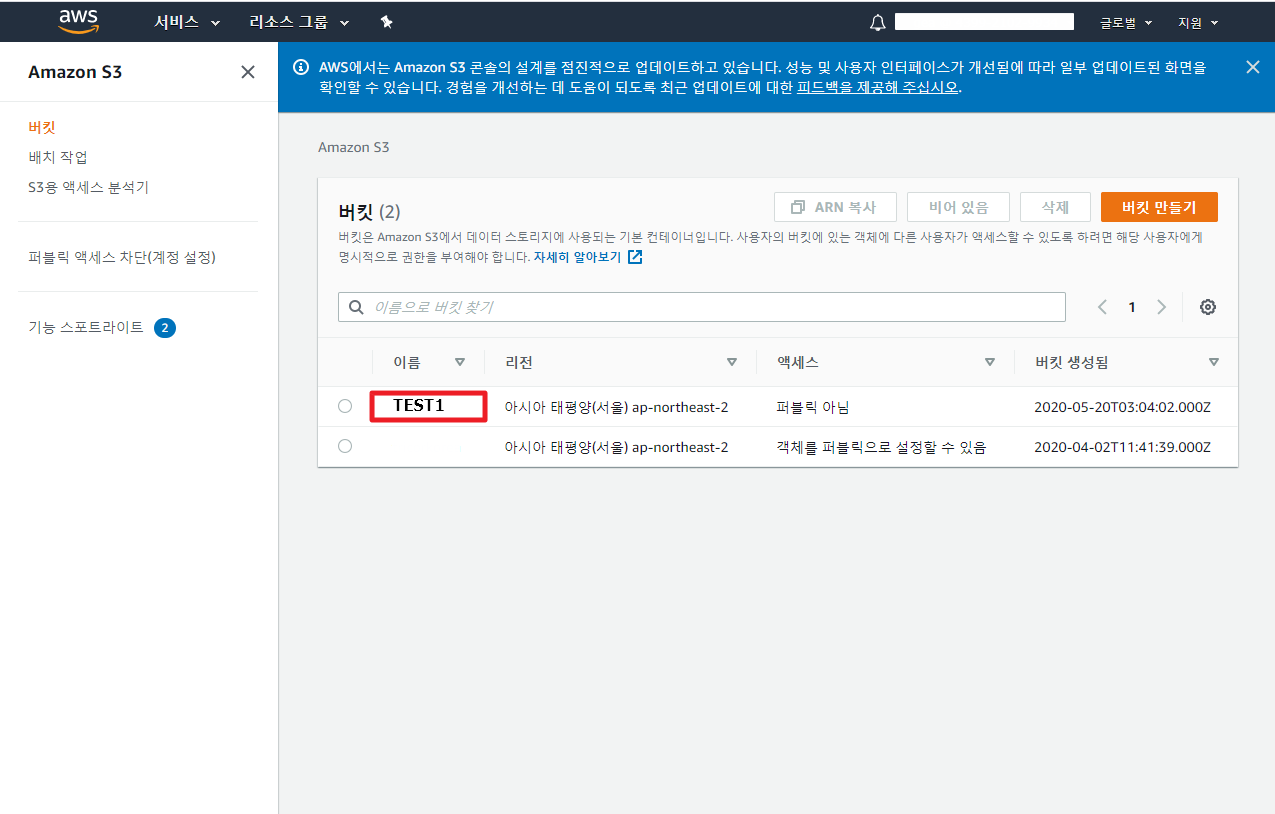Click the search magnifier icon
1275x814 pixels.
pos(356,307)
